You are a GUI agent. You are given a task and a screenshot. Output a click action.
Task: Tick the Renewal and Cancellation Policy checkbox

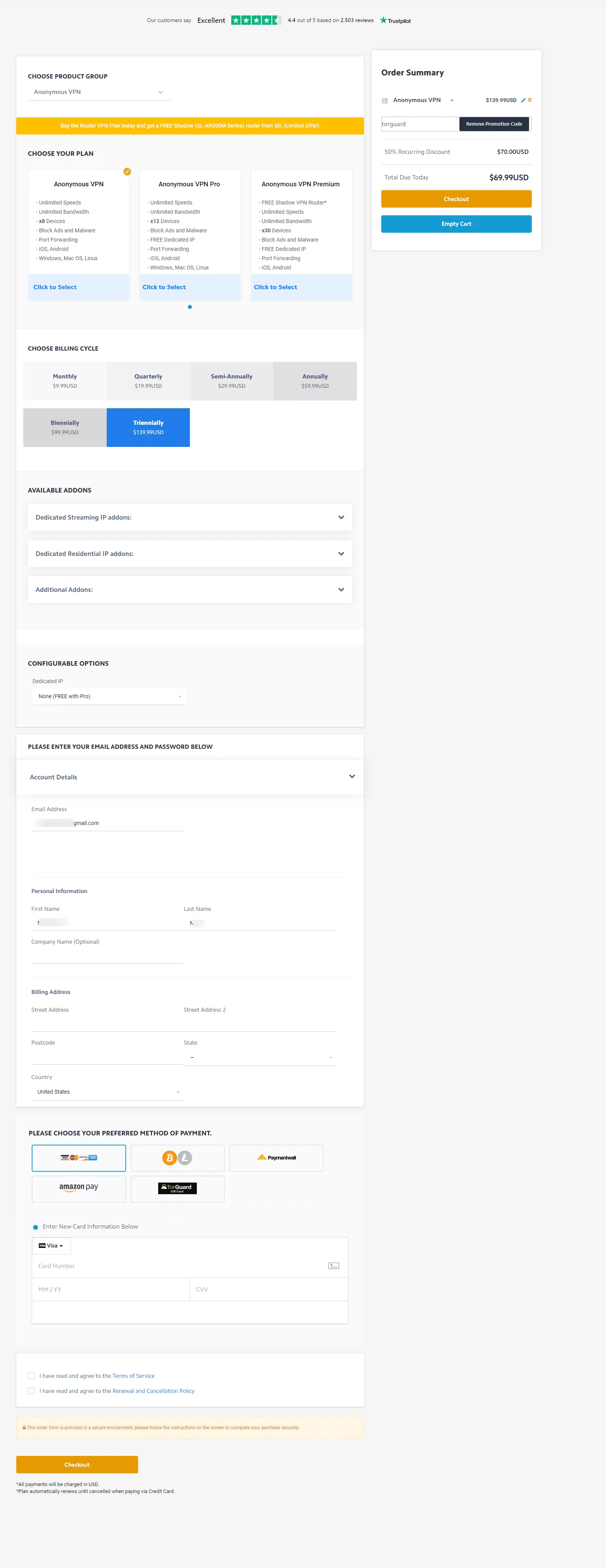point(31,1391)
